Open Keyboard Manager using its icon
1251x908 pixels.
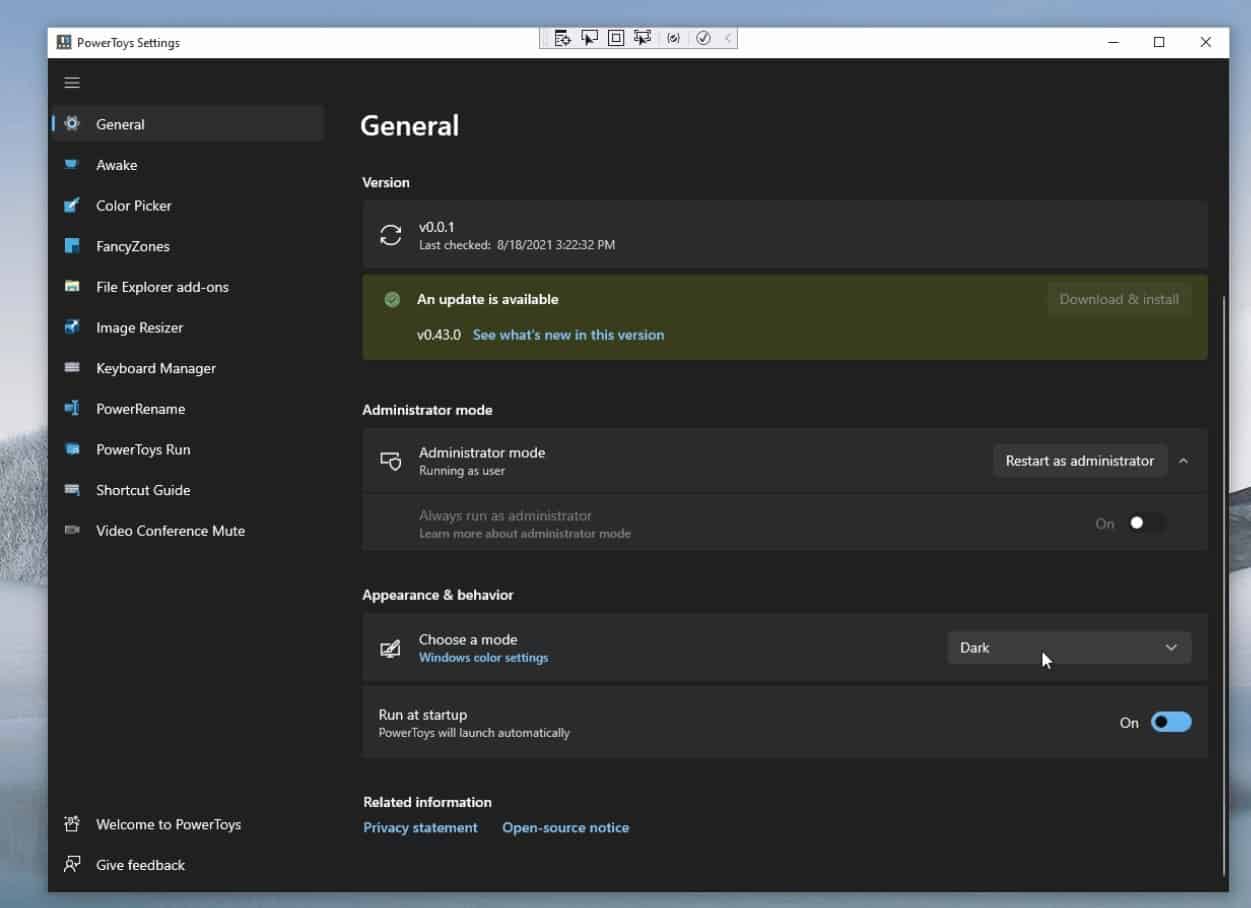tap(72, 368)
